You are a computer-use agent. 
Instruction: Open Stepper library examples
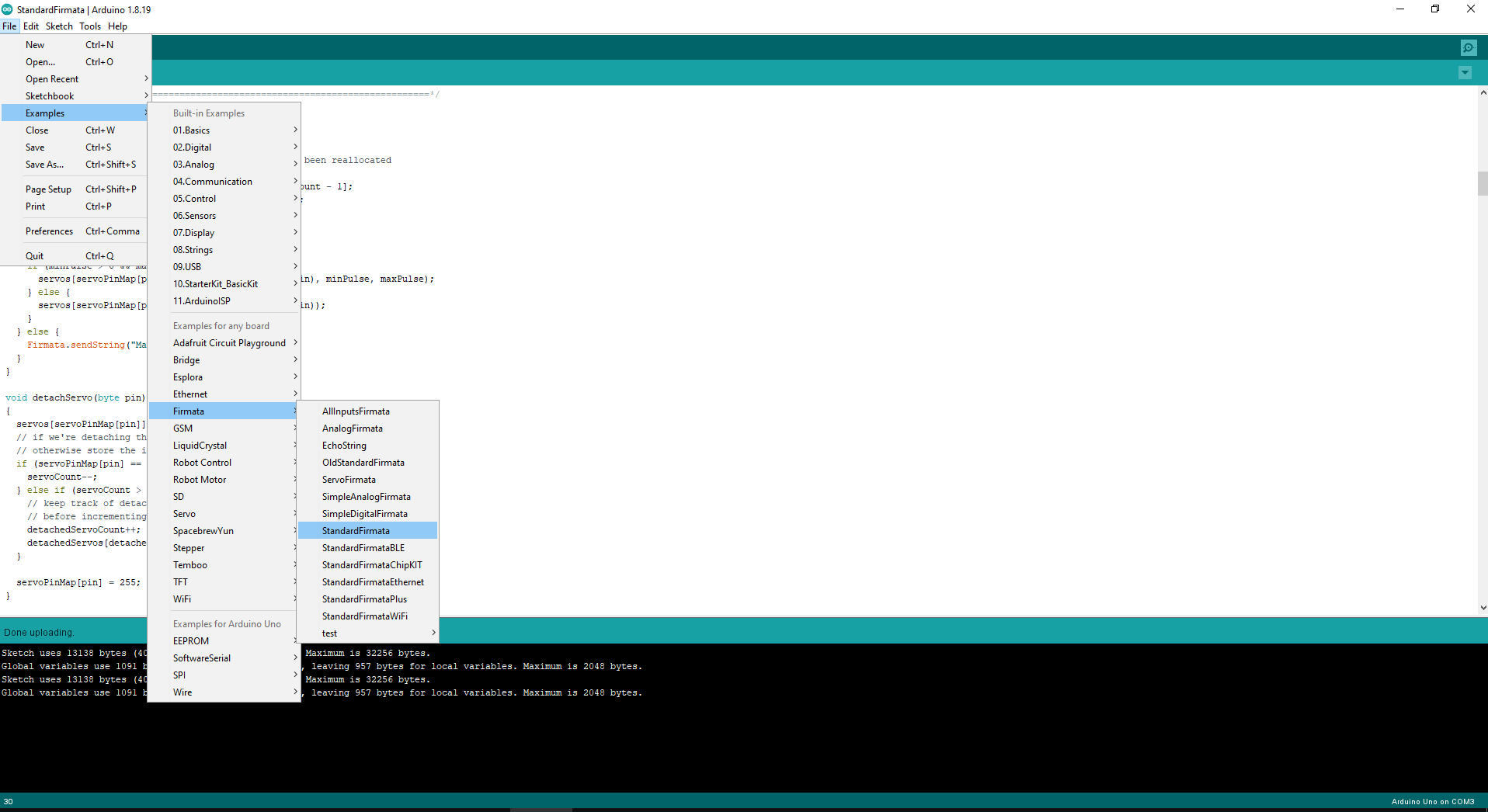pyautogui.click(x=224, y=548)
